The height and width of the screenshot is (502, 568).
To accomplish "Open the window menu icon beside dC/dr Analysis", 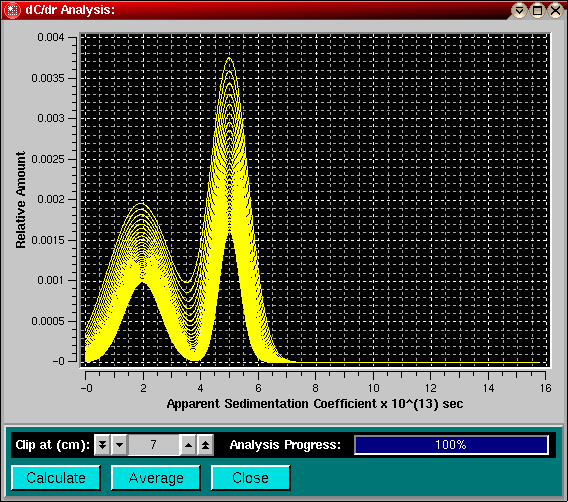I will pyautogui.click(x=12, y=10).
